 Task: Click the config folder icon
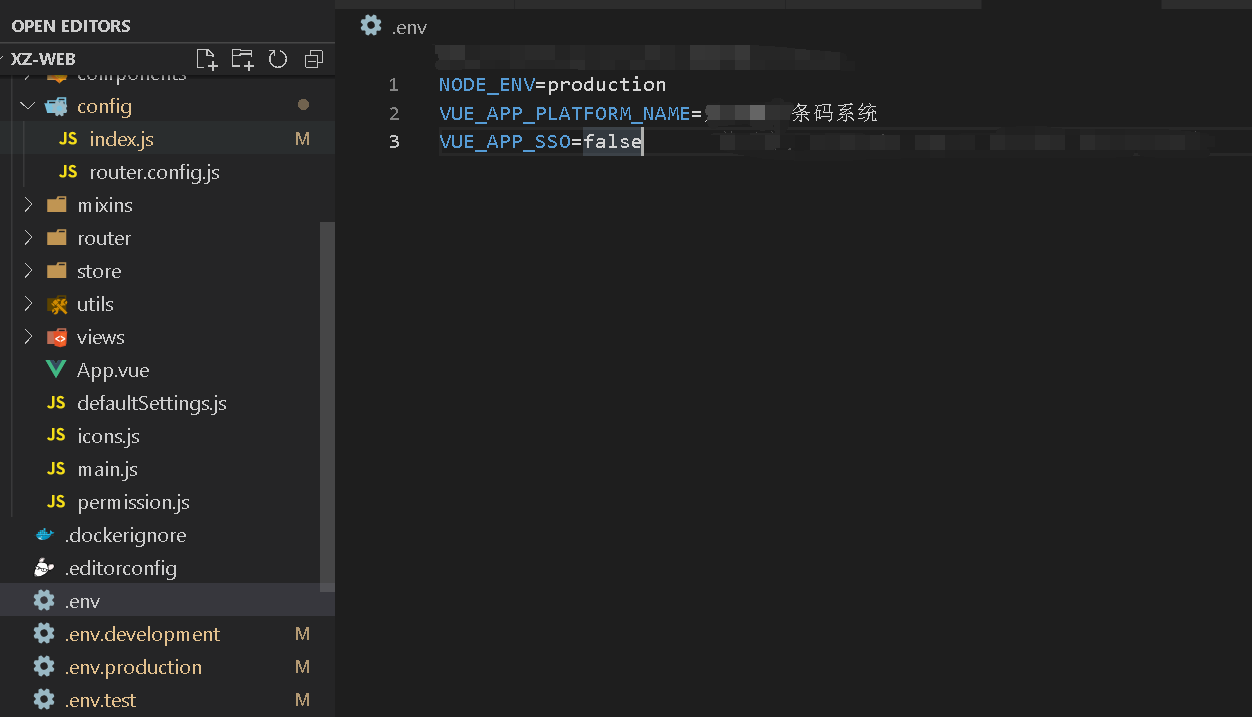tap(57, 106)
